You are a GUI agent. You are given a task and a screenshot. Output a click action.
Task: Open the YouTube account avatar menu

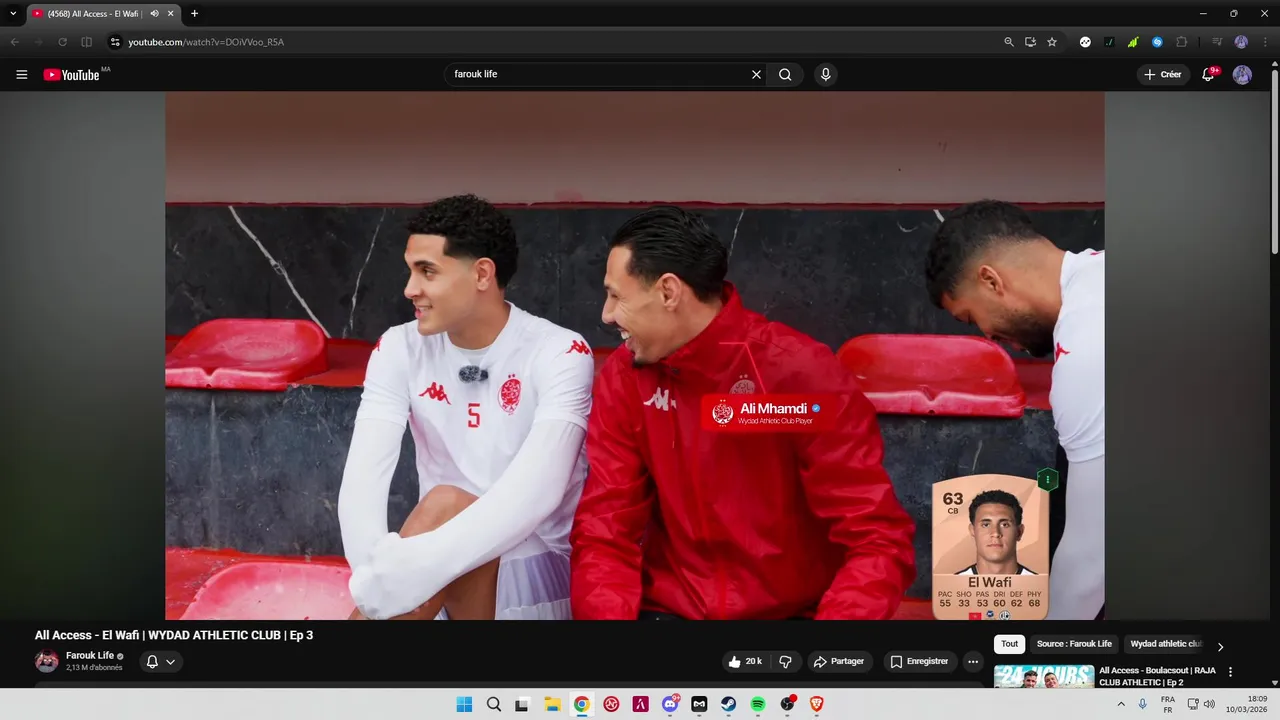point(1242,75)
